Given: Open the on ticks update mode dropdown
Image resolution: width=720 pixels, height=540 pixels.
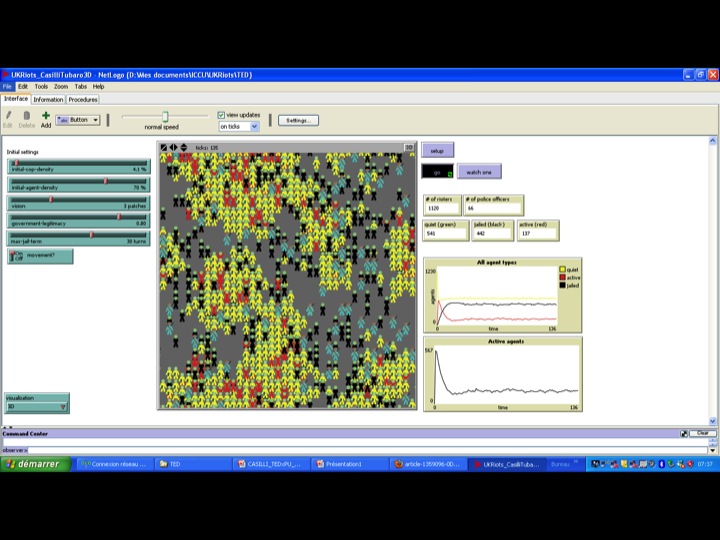Looking at the screenshot, I should (239, 126).
